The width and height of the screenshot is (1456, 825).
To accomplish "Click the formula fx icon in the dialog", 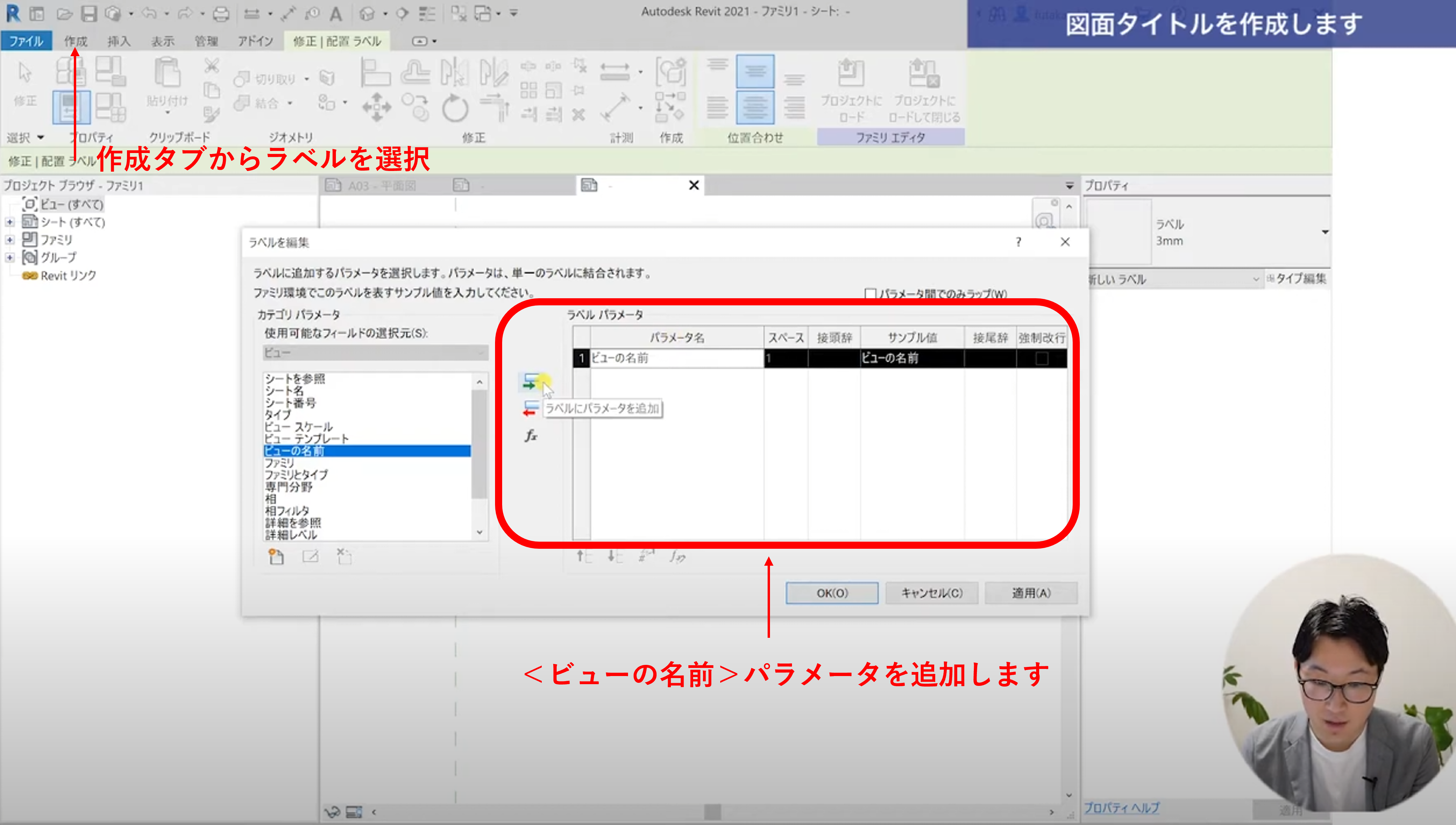I will [x=531, y=436].
